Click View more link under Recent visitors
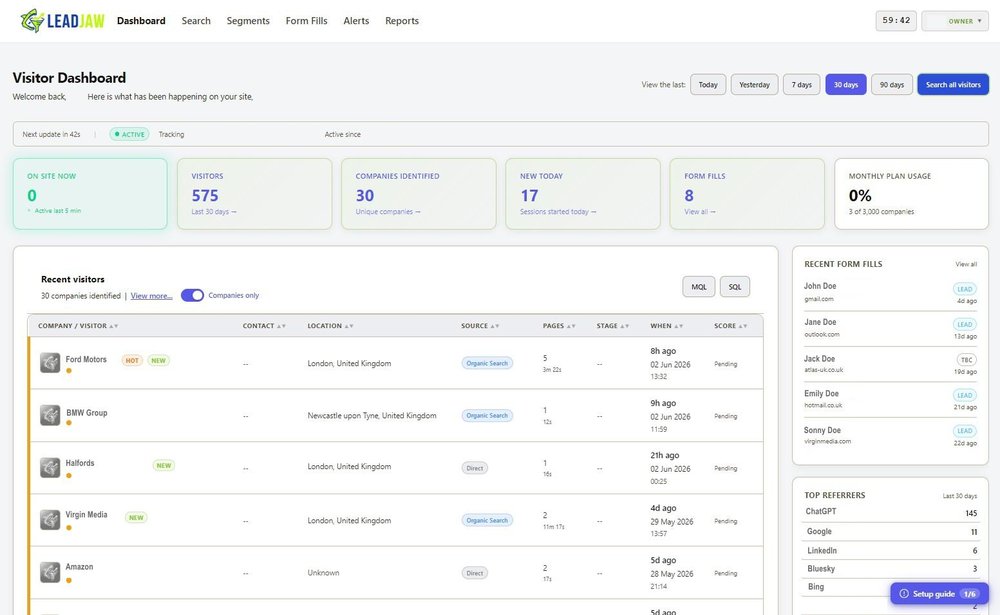 (151, 296)
